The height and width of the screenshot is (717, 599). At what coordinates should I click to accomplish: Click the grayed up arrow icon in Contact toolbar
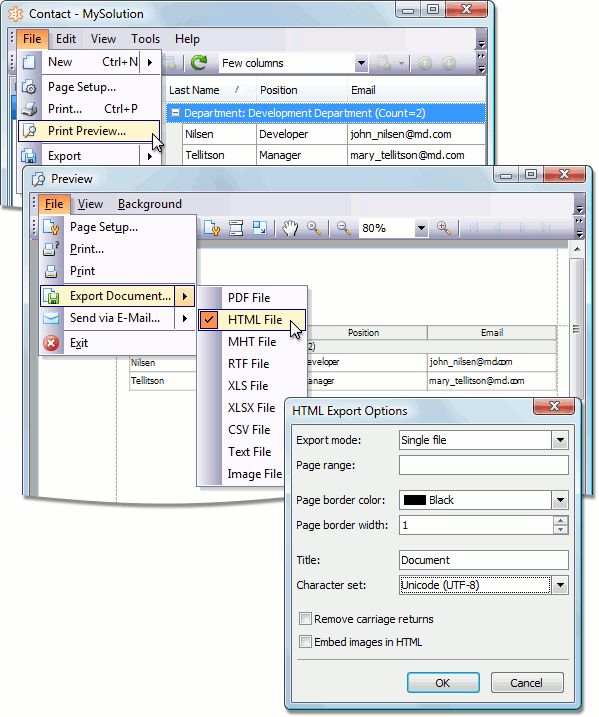click(x=425, y=63)
